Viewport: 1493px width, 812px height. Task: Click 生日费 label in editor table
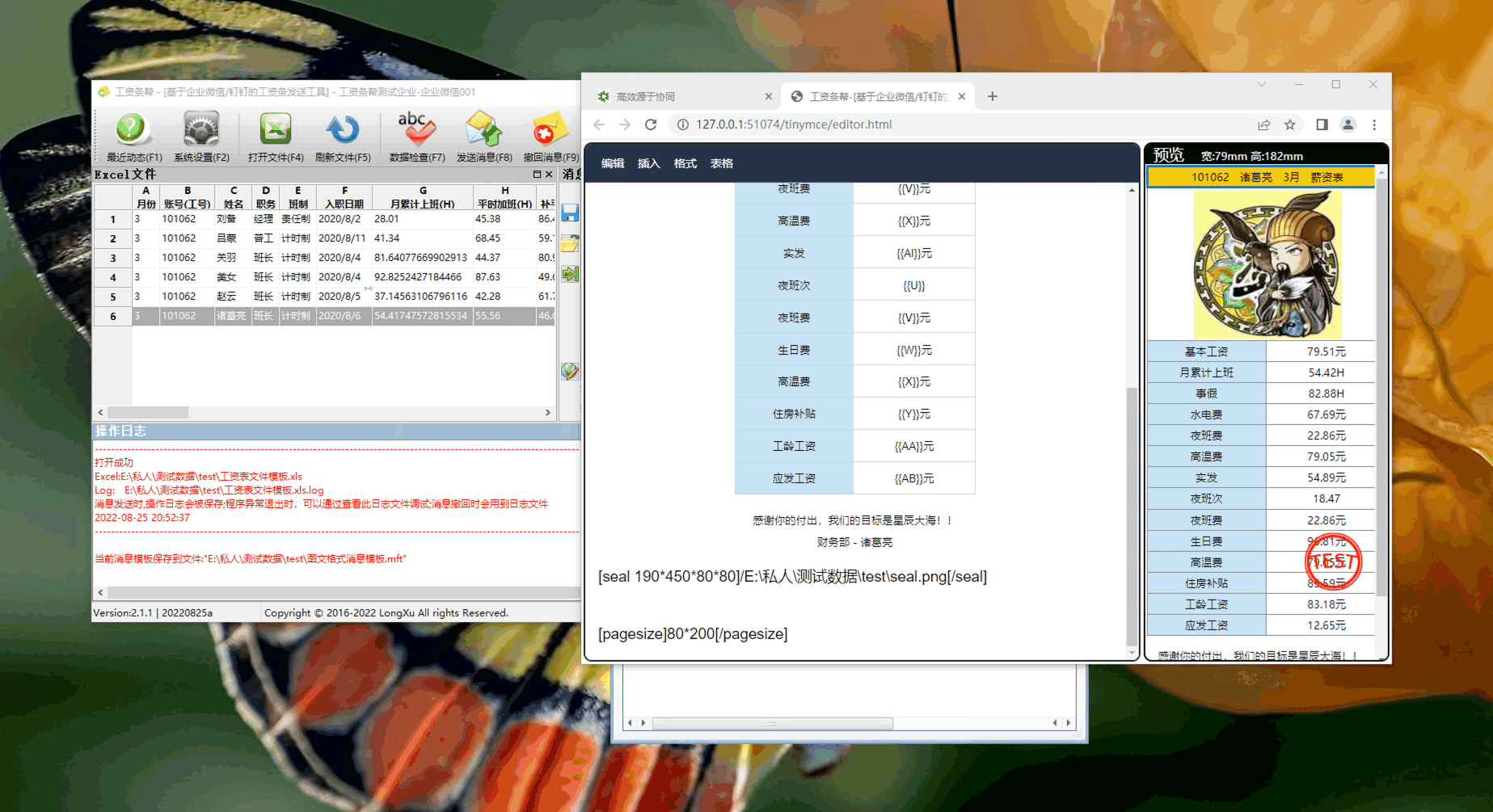pyautogui.click(x=794, y=350)
